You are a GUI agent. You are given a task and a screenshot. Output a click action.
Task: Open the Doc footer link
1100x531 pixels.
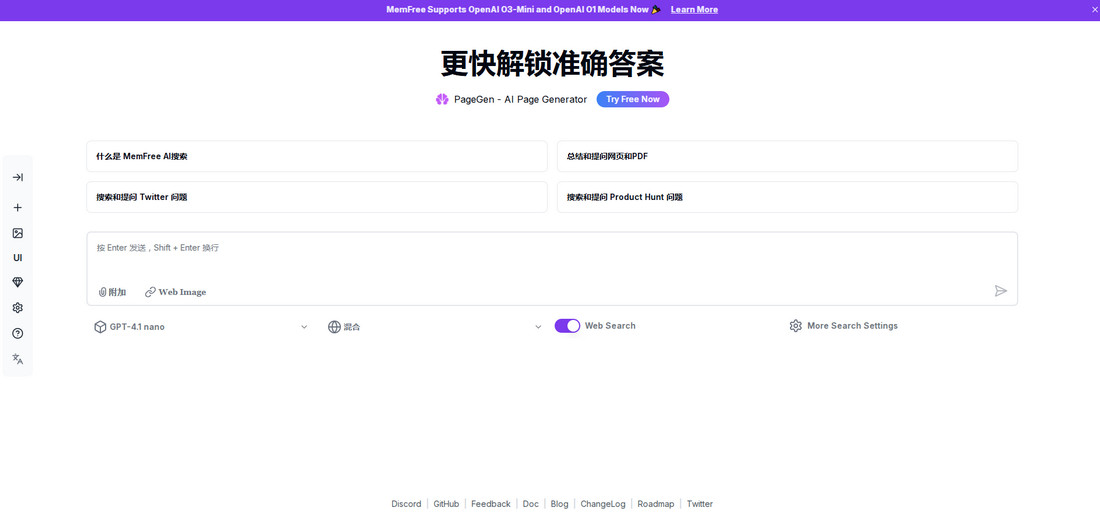pos(531,504)
